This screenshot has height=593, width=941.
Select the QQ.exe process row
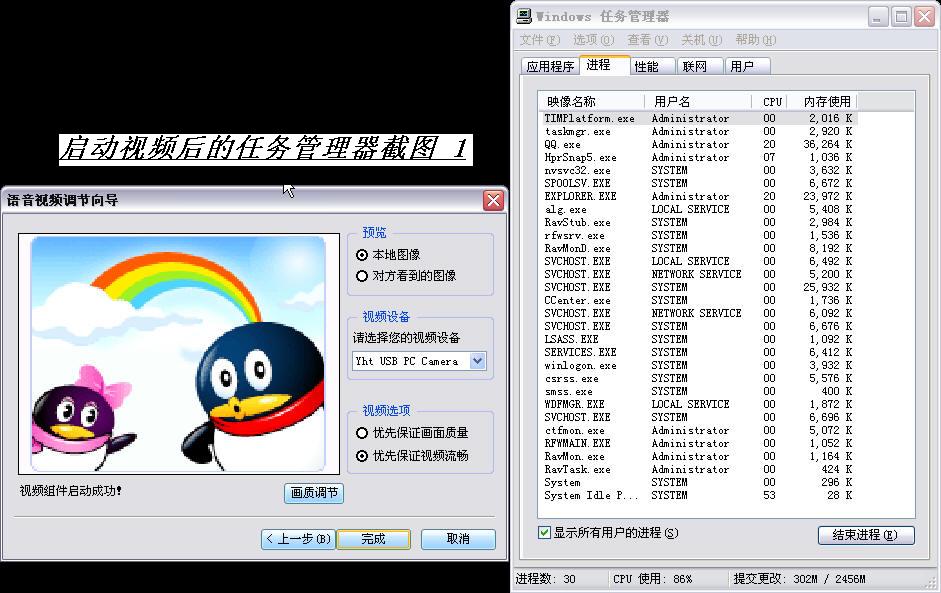pyautogui.click(x=699, y=145)
